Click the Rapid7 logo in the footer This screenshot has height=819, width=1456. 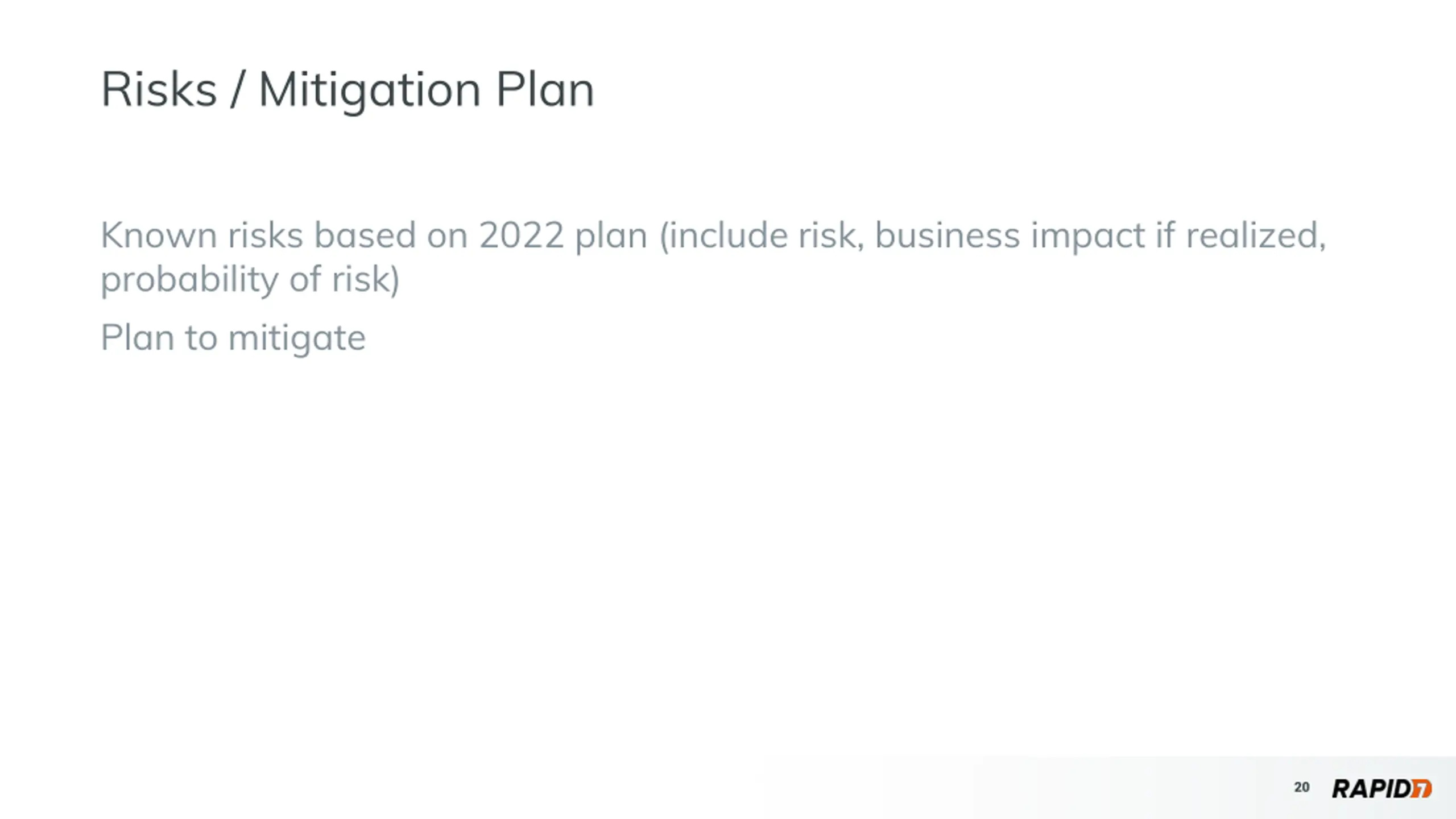[x=1382, y=788]
